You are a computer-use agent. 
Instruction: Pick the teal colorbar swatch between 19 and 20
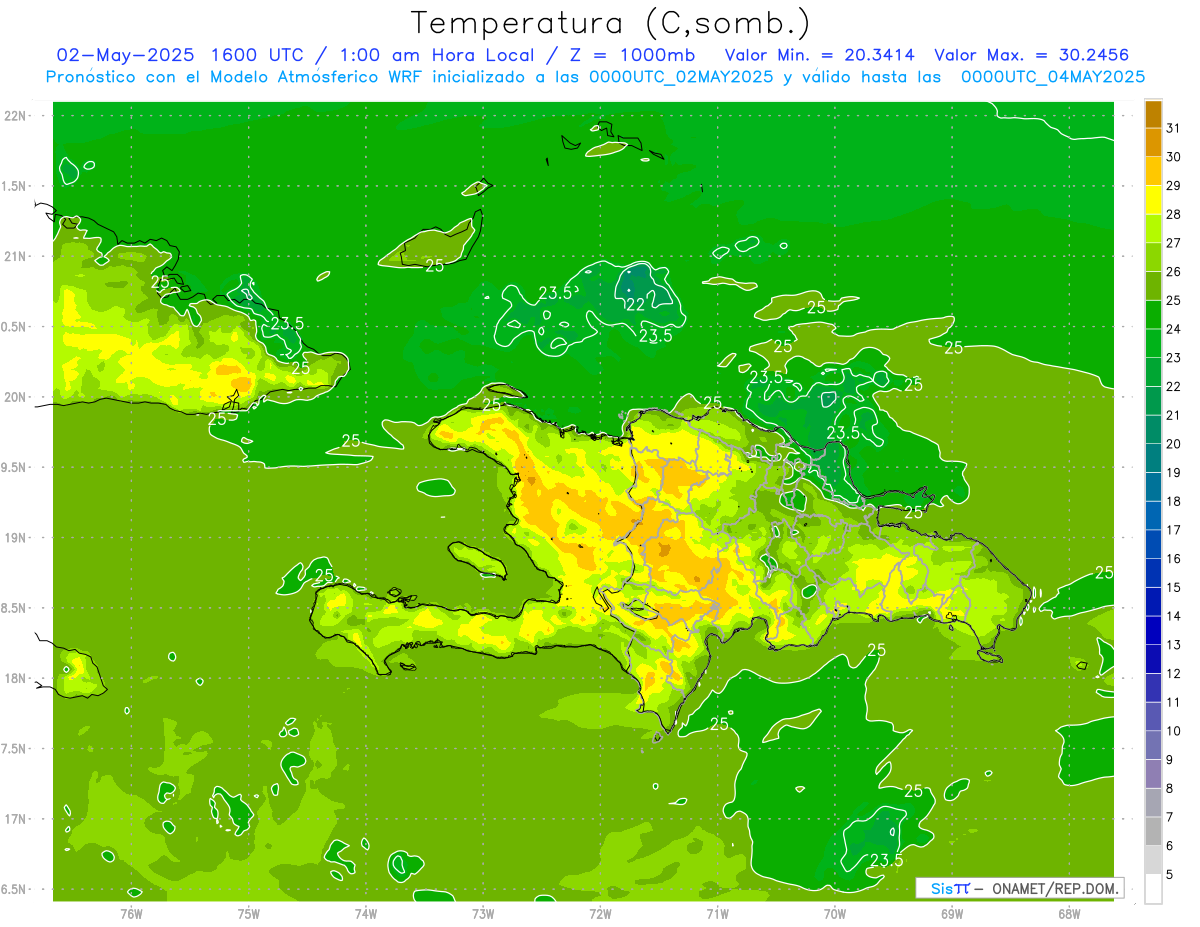1153,459
